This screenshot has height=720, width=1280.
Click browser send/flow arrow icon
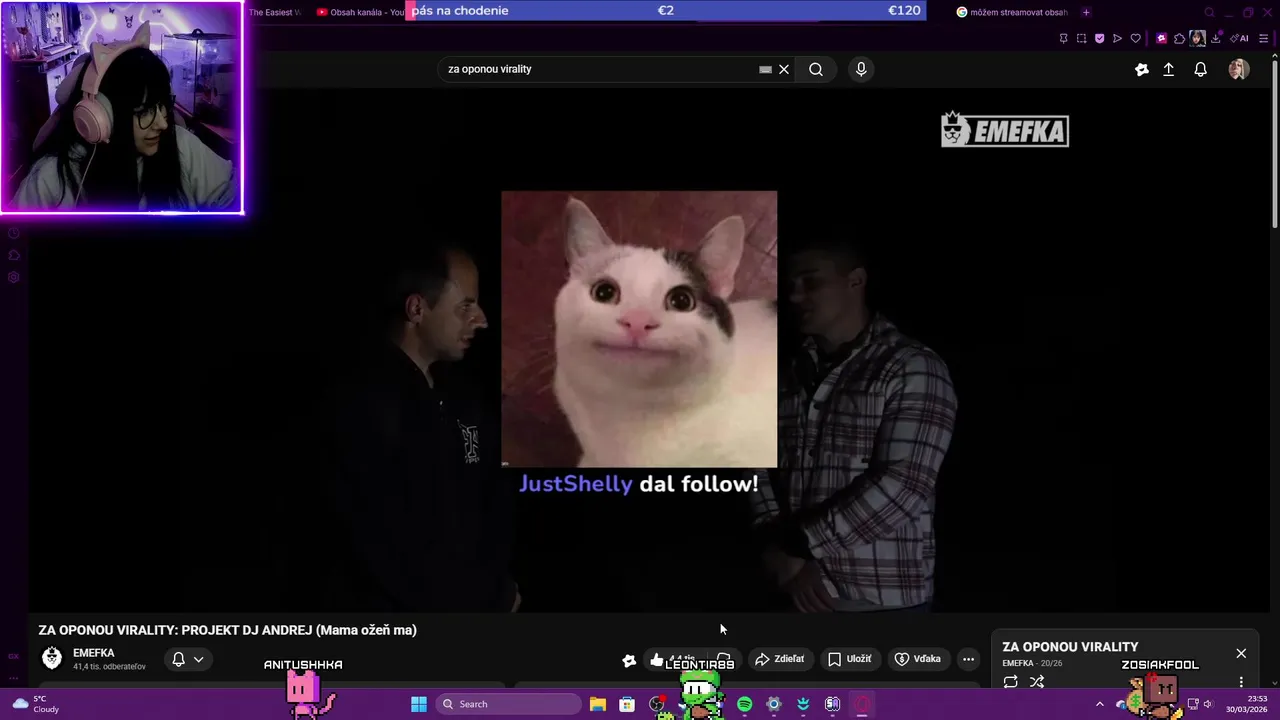point(1117,38)
